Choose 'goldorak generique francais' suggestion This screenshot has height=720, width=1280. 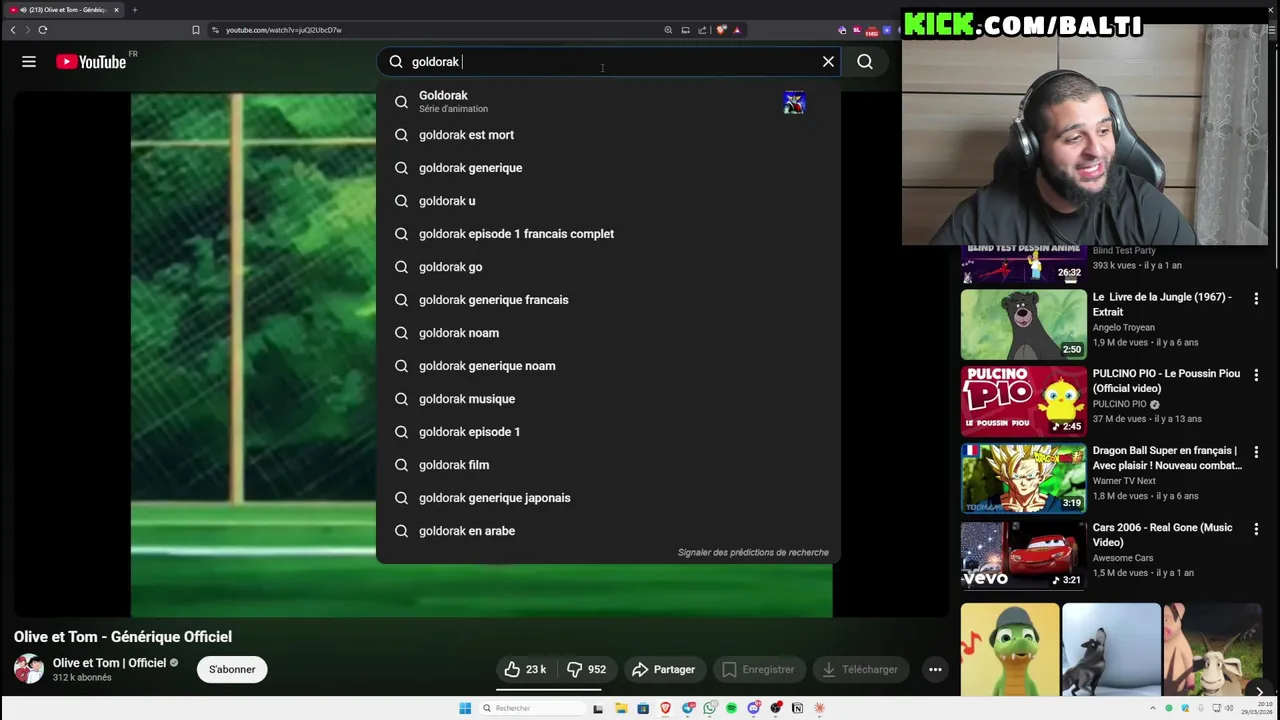(608, 300)
